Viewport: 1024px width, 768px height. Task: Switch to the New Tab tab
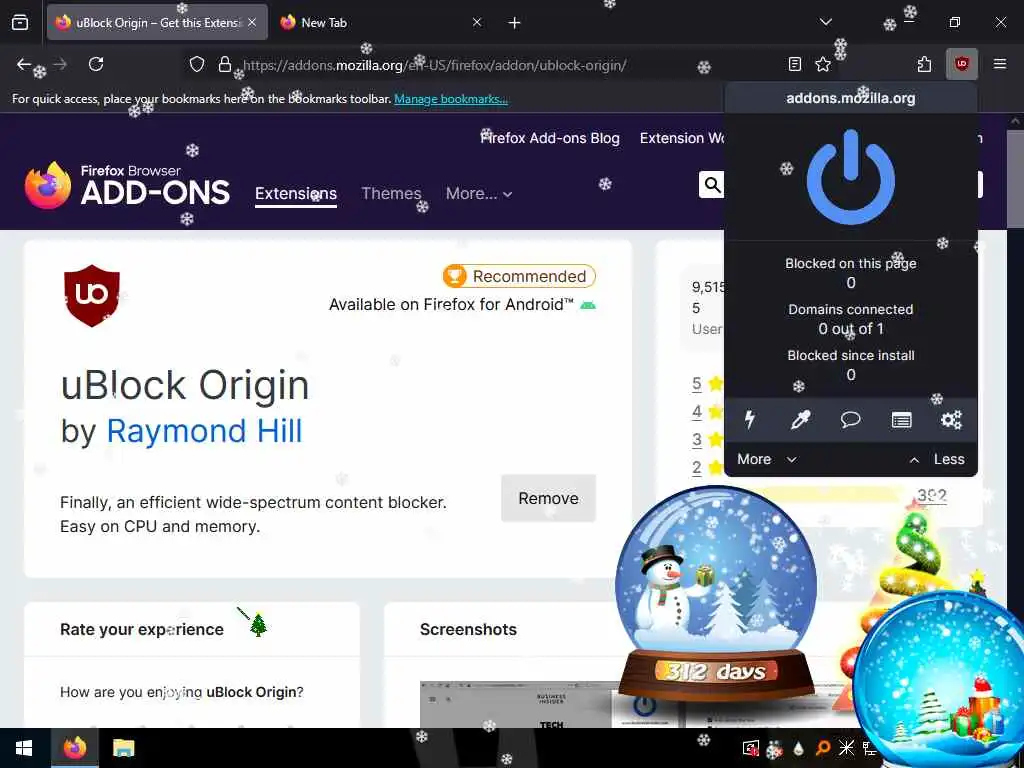tap(381, 22)
